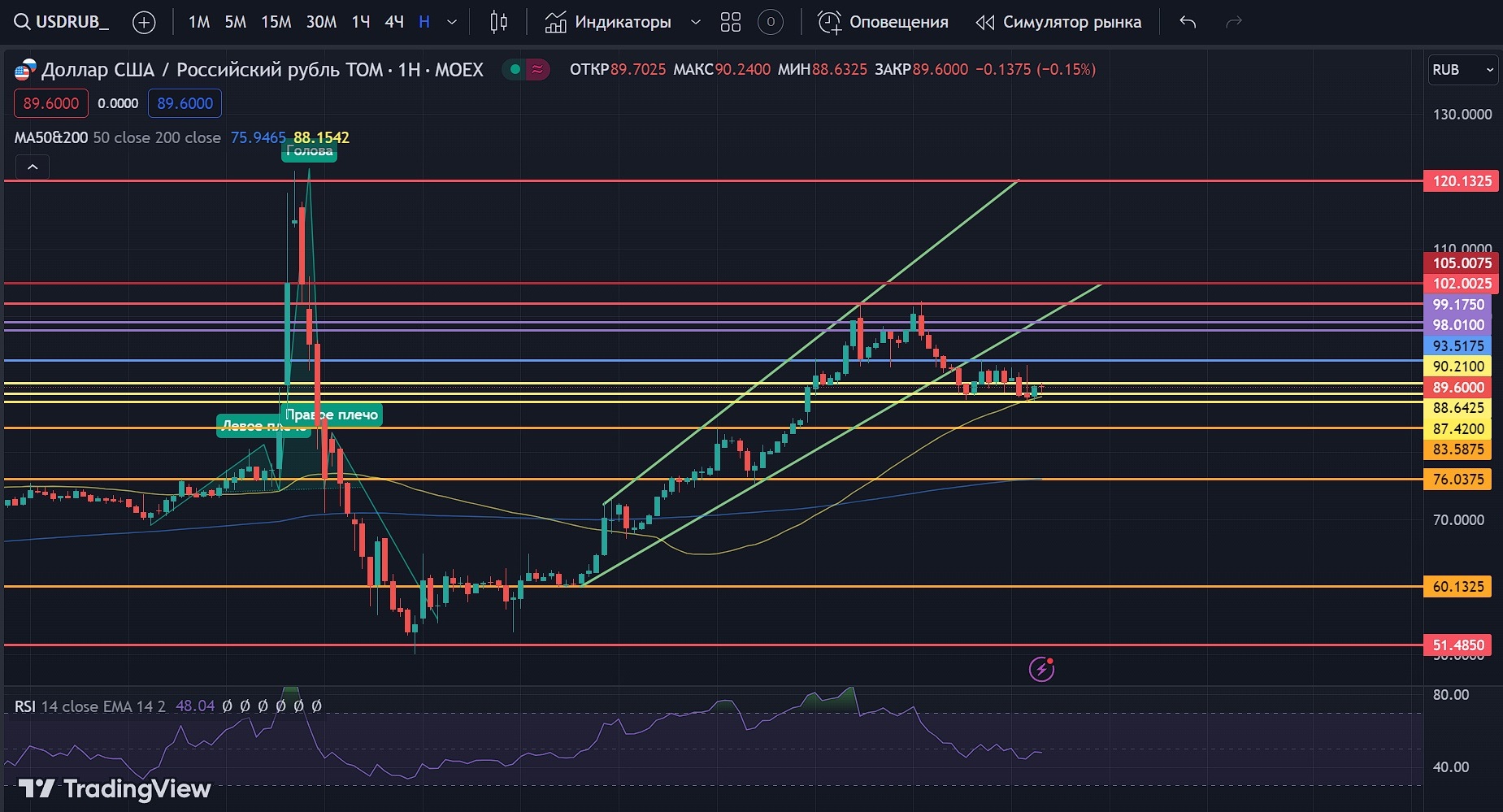This screenshot has width=1503, height=812.
Task: Create an alert via Оповещения
Action: point(883,23)
